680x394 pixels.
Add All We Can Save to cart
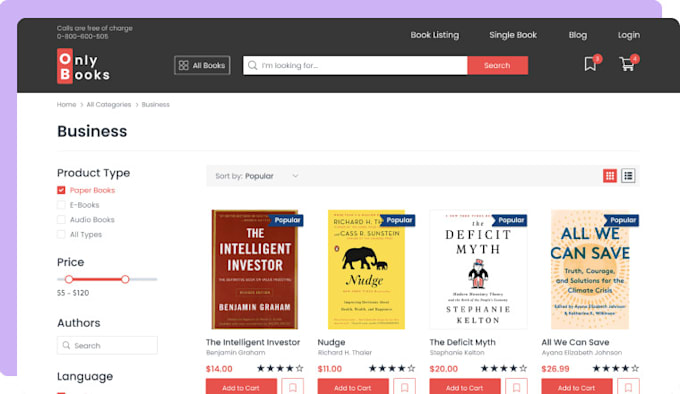point(577,387)
